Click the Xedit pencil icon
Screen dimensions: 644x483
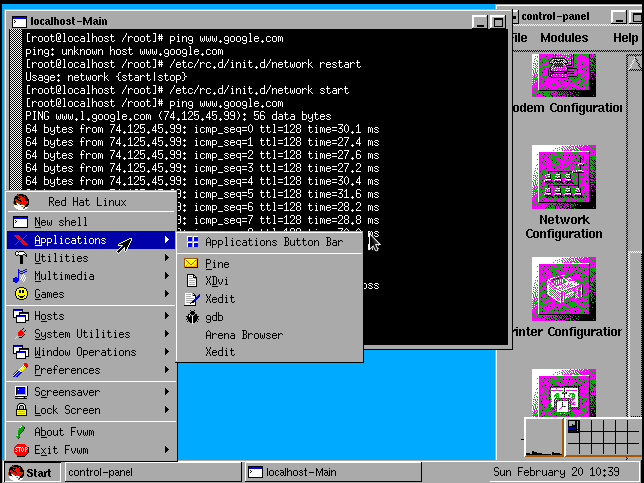point(191,299)
